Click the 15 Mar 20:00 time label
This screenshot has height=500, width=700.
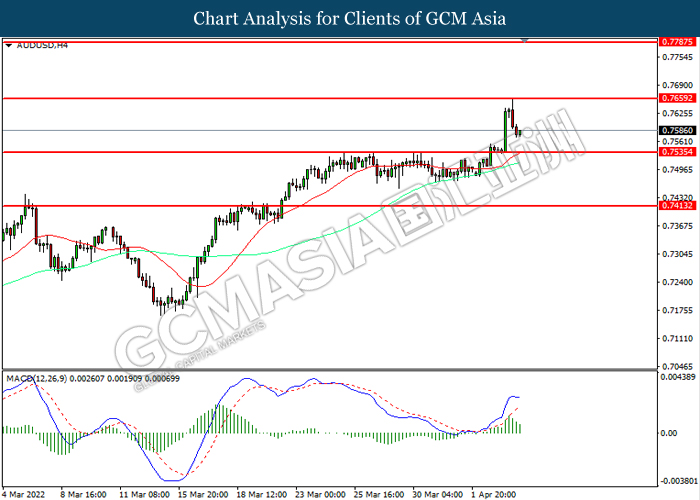[203, 494]
